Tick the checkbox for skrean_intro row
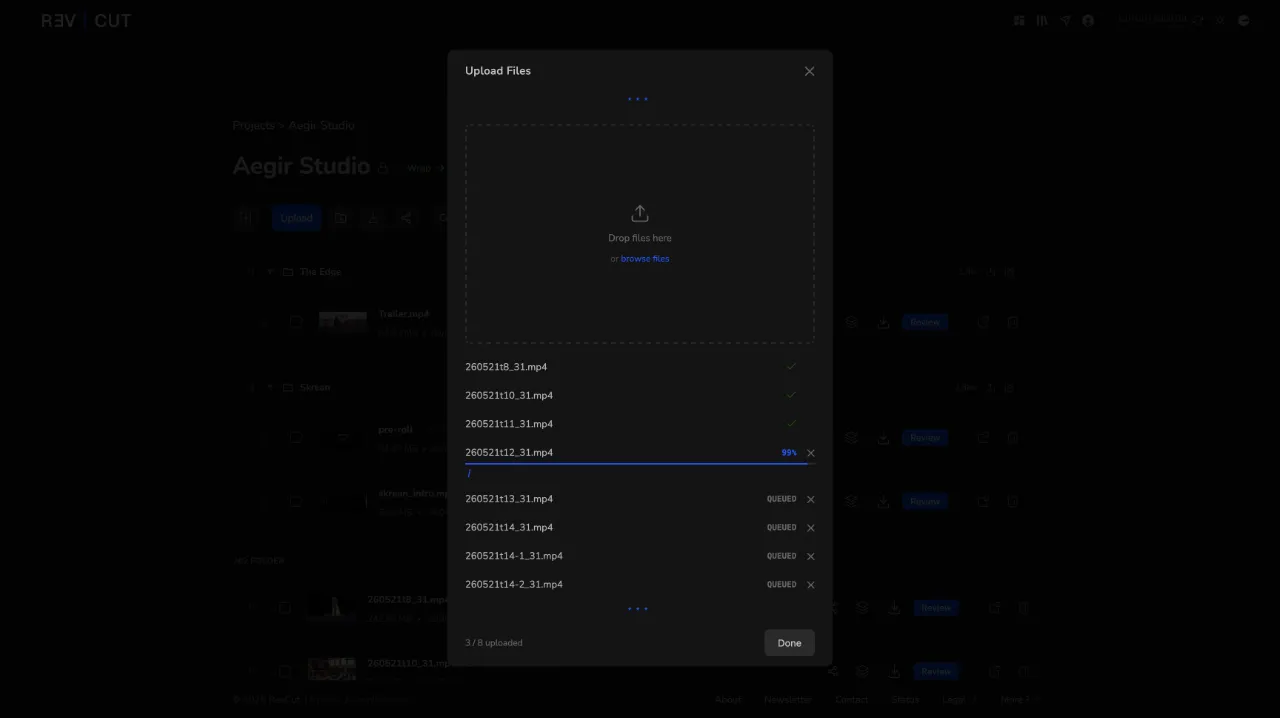 coord(296,502)
